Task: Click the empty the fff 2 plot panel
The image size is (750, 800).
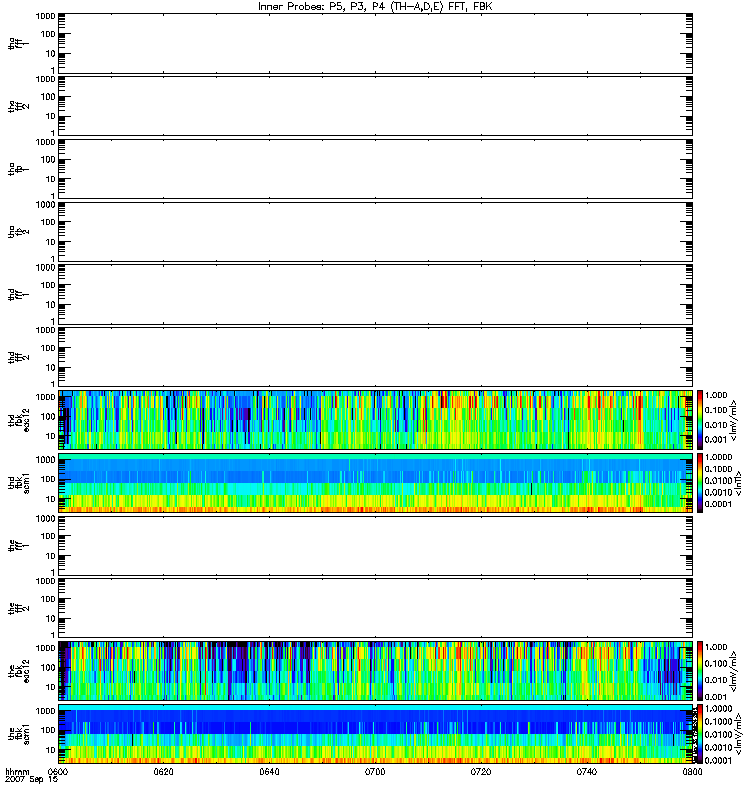Action: click(376, 608)
